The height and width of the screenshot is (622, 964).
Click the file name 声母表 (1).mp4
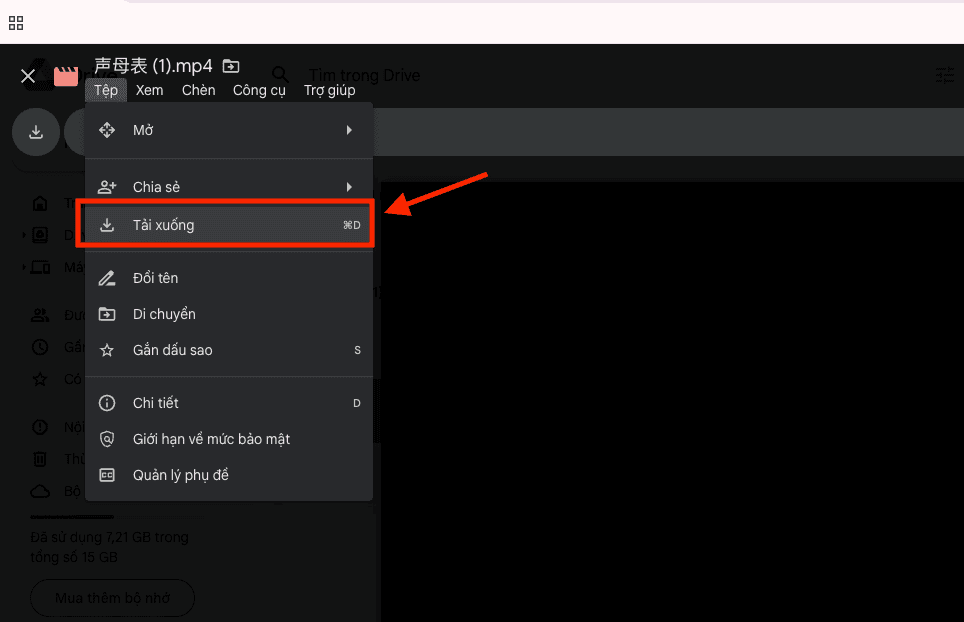(154, 65)
